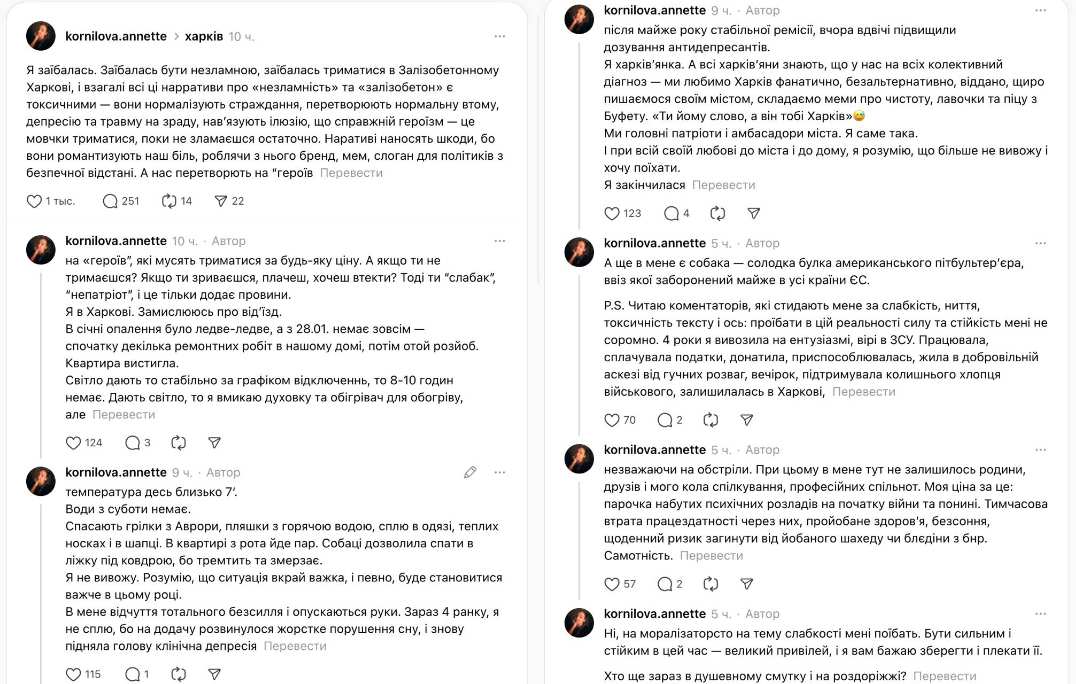Open more options menu on the pitbull post
Screen dimensions: 1076x684
pos(1040,243)
